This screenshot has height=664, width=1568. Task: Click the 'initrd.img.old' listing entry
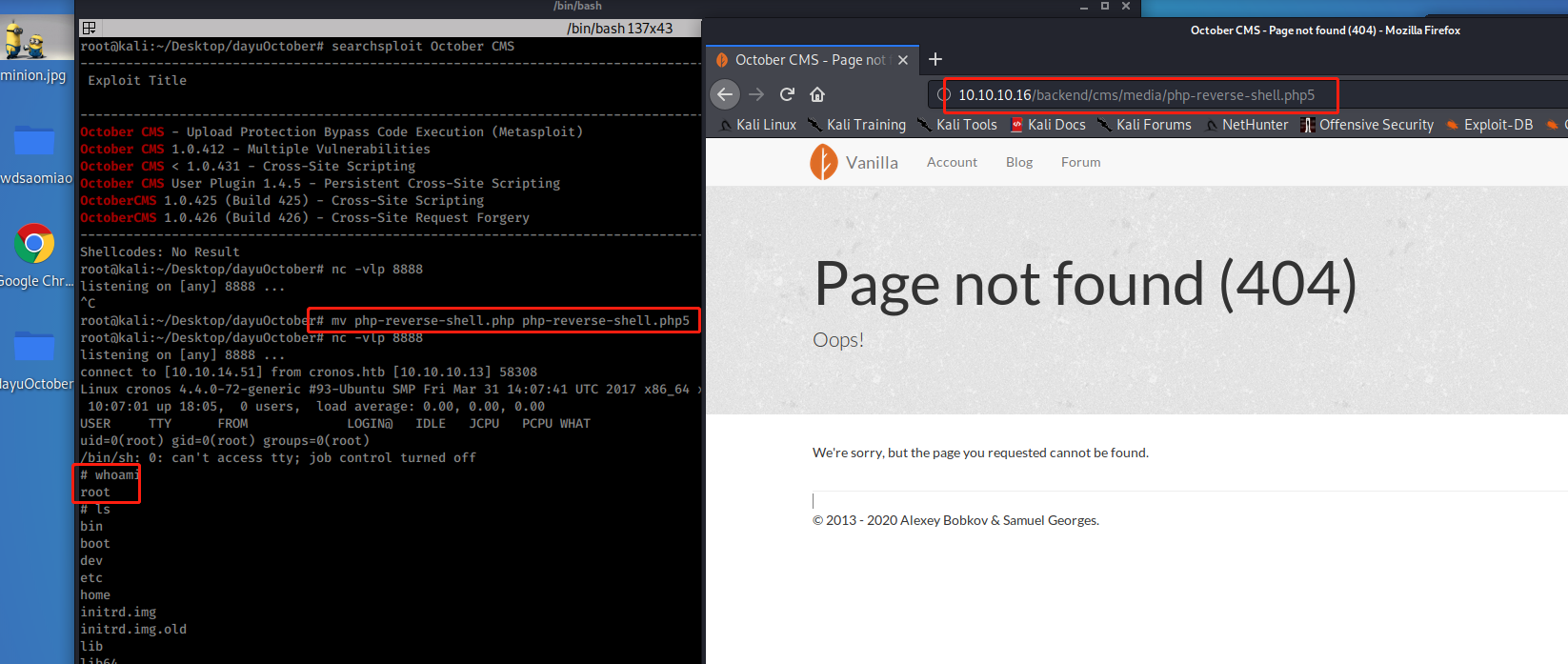coord(133,630)
